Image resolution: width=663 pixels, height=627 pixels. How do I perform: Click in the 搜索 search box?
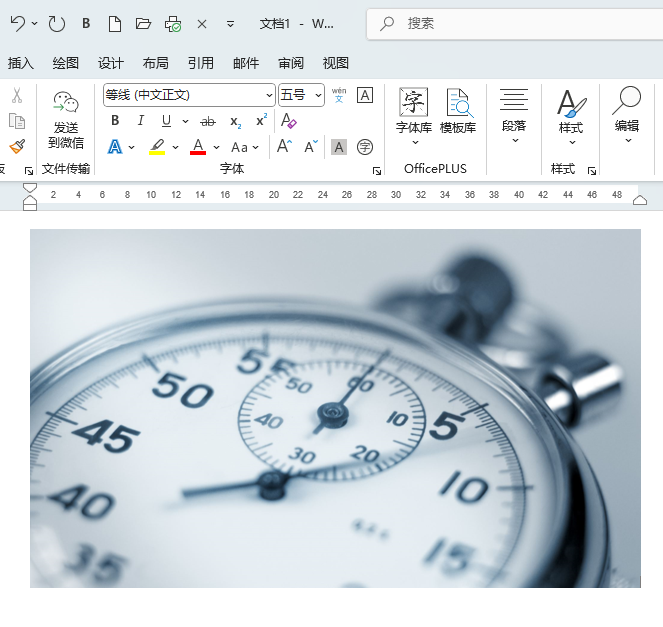point(520,23)
